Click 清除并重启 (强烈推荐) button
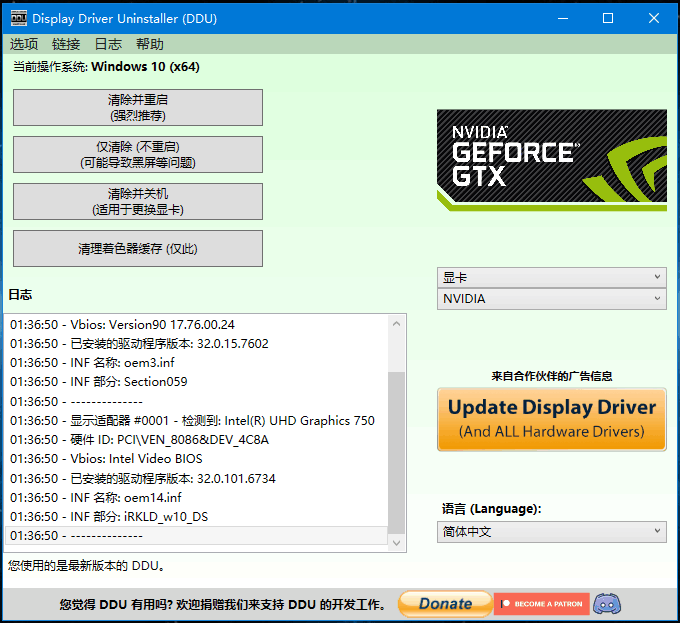 pyautogui.click(x=138, y=108)
